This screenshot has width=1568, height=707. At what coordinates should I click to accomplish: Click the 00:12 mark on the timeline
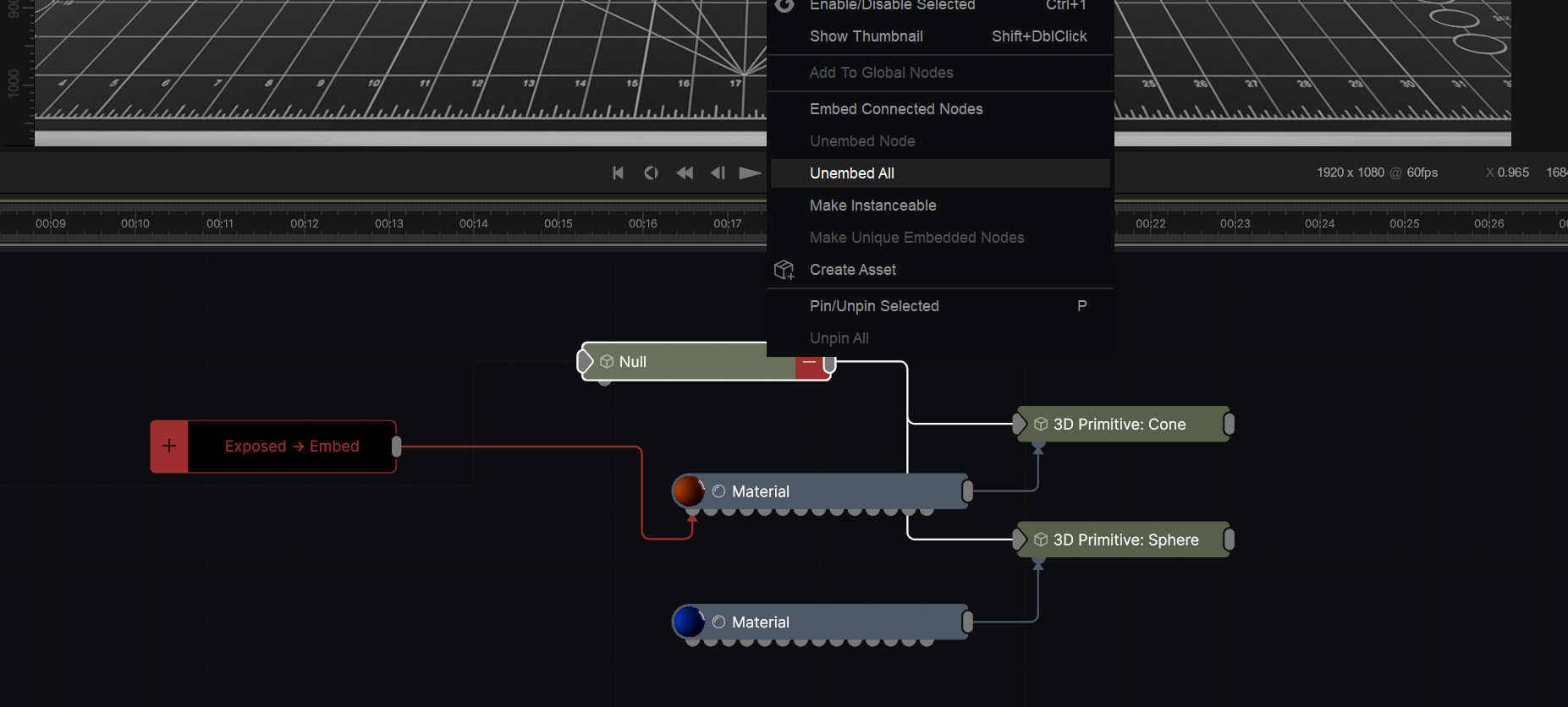pyautogui.click(x=305, y=224)
